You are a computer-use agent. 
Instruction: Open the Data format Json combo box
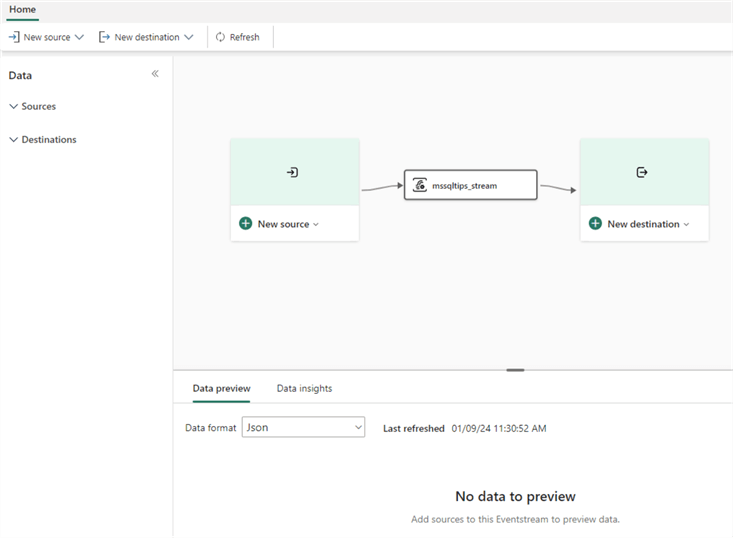tap(303, 427)
